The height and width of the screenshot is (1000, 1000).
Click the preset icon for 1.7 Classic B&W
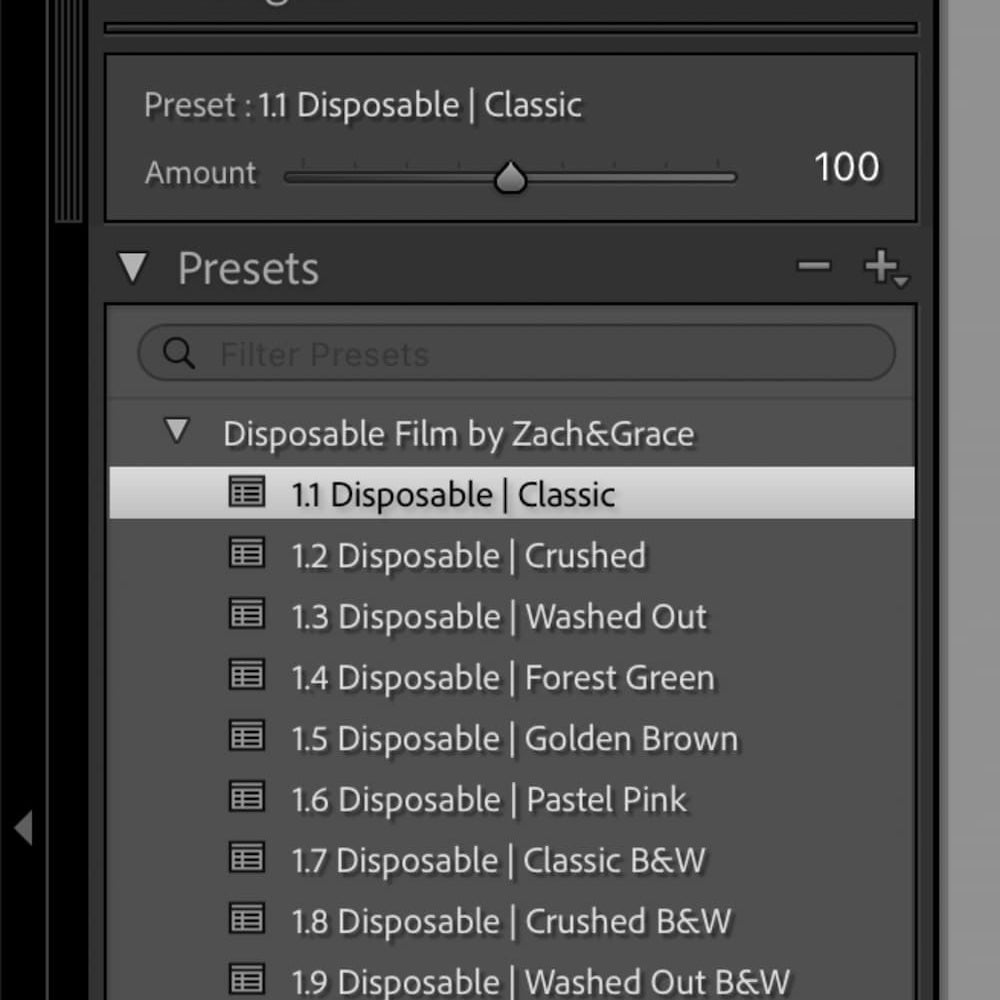click(x=246, y=859)
